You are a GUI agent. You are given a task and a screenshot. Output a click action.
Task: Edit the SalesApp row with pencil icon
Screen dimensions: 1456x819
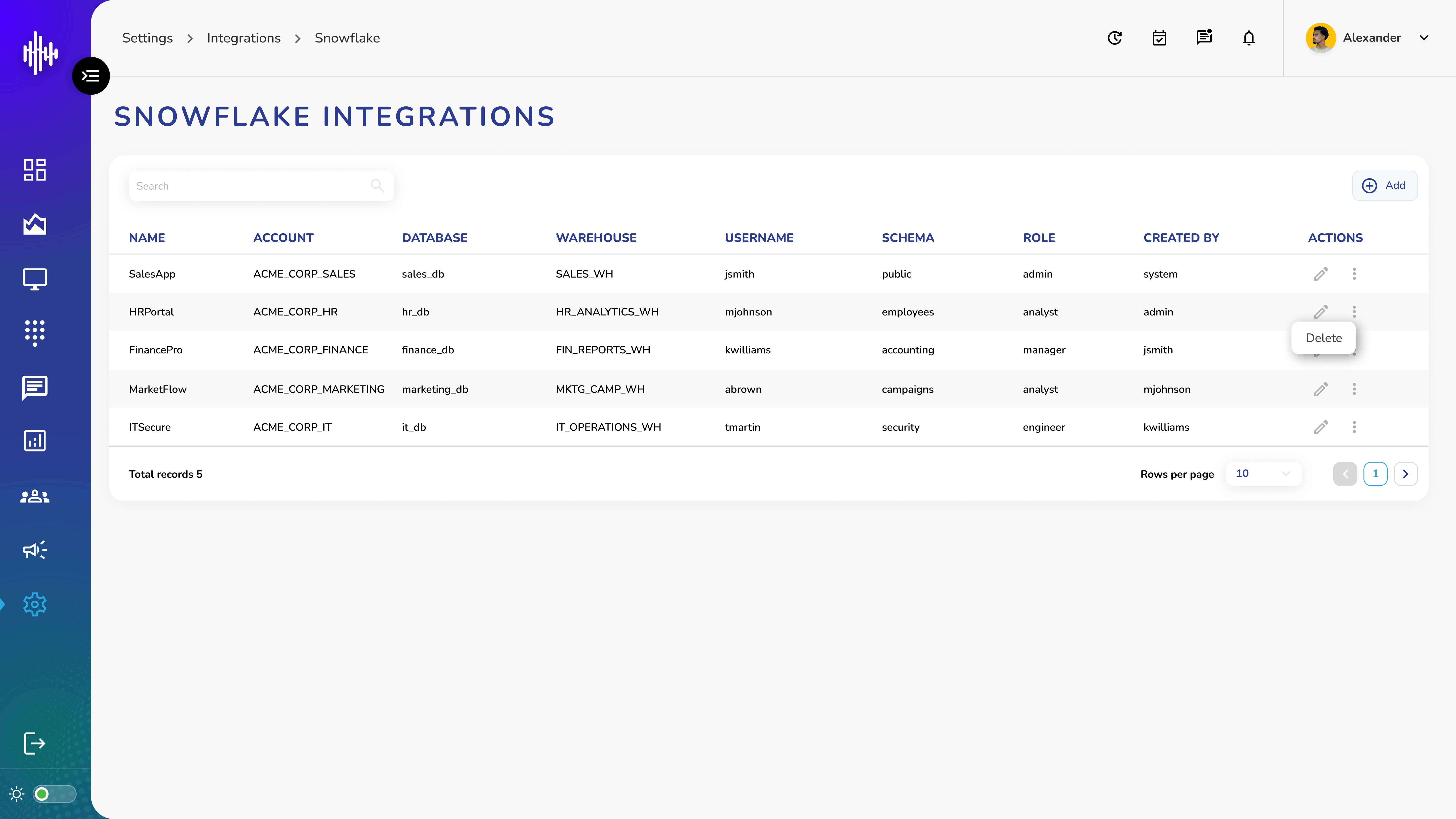[x=1321, y=274]
